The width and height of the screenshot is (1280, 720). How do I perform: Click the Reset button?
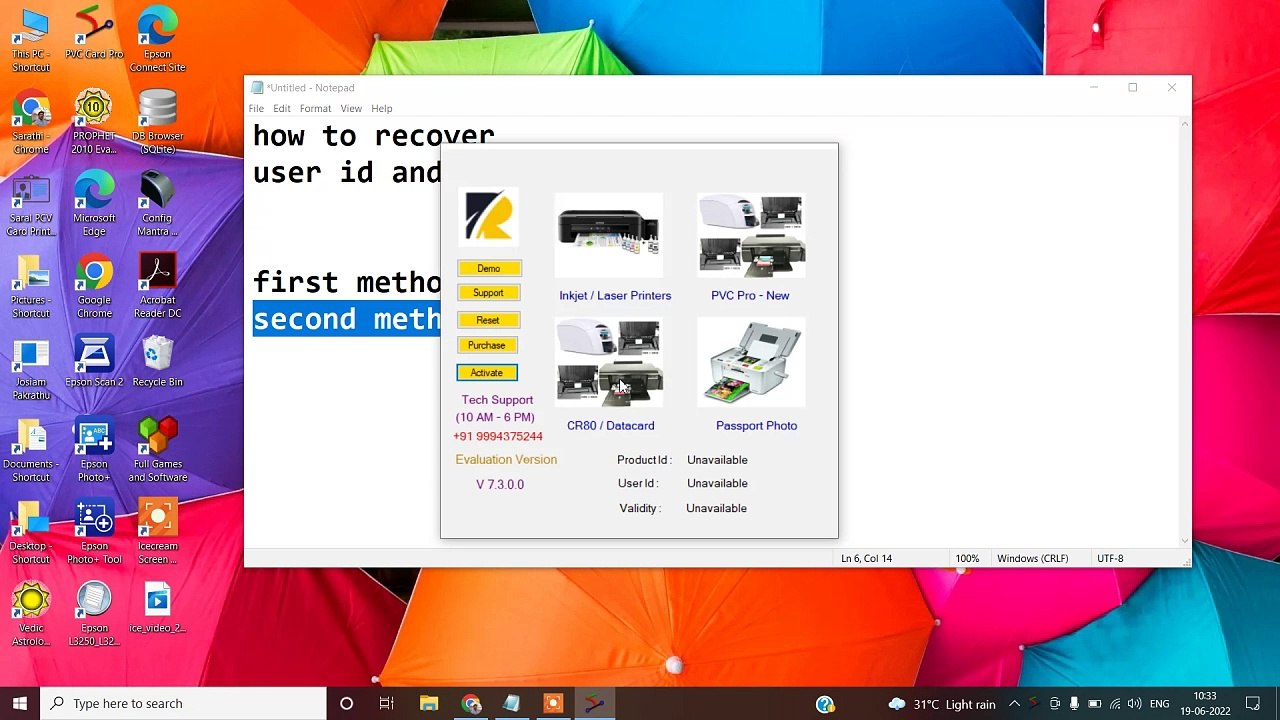tap(488, 320)
